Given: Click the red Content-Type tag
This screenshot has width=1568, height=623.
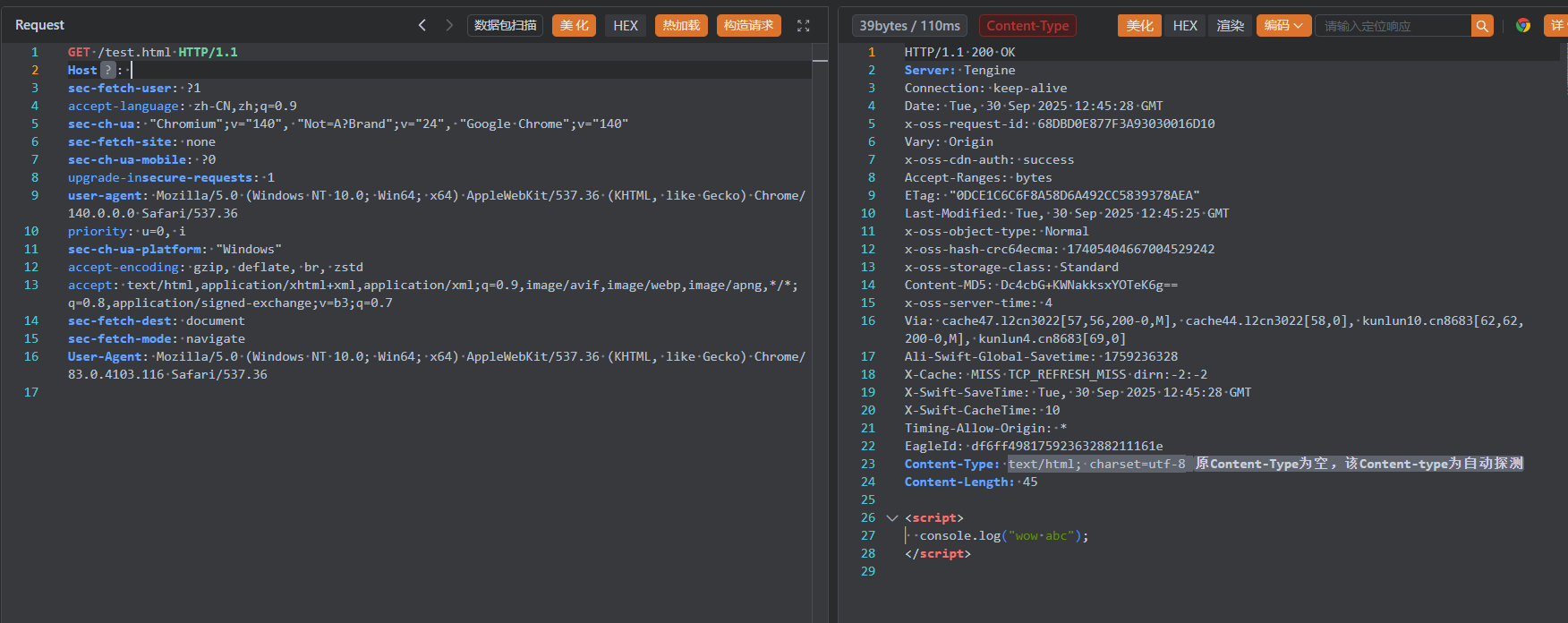Looking at the screenshot, I should pyautogui.click(x=1027, y=26).
